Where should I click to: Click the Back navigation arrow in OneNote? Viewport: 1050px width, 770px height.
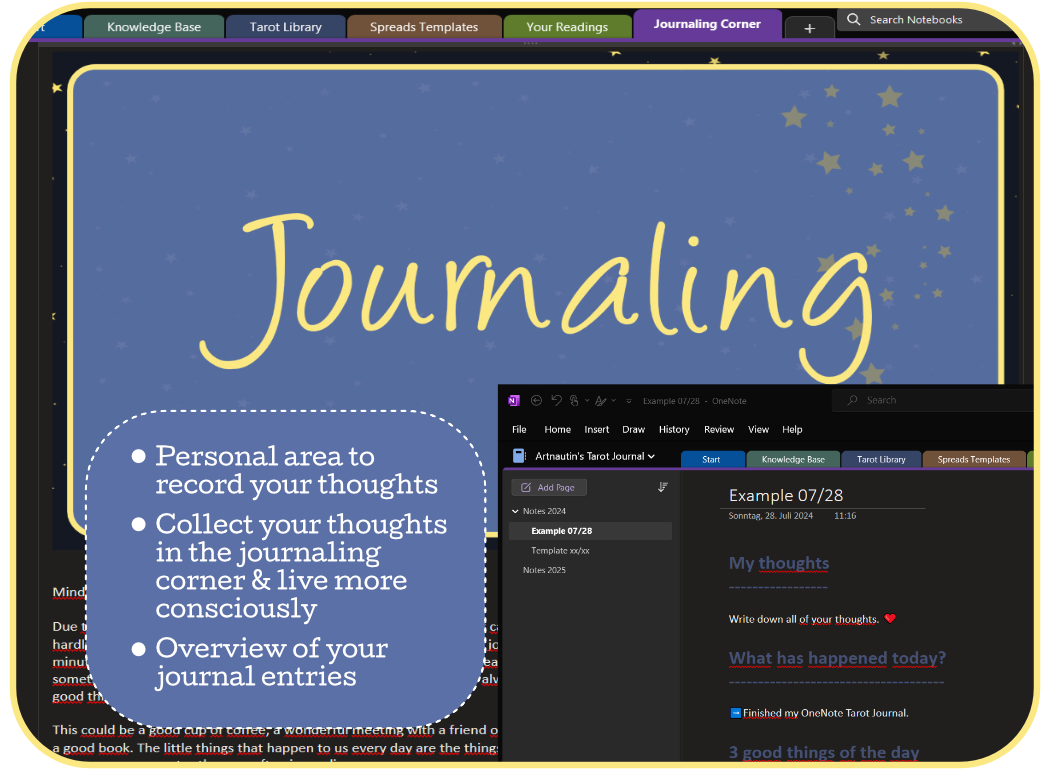[537, 400]
